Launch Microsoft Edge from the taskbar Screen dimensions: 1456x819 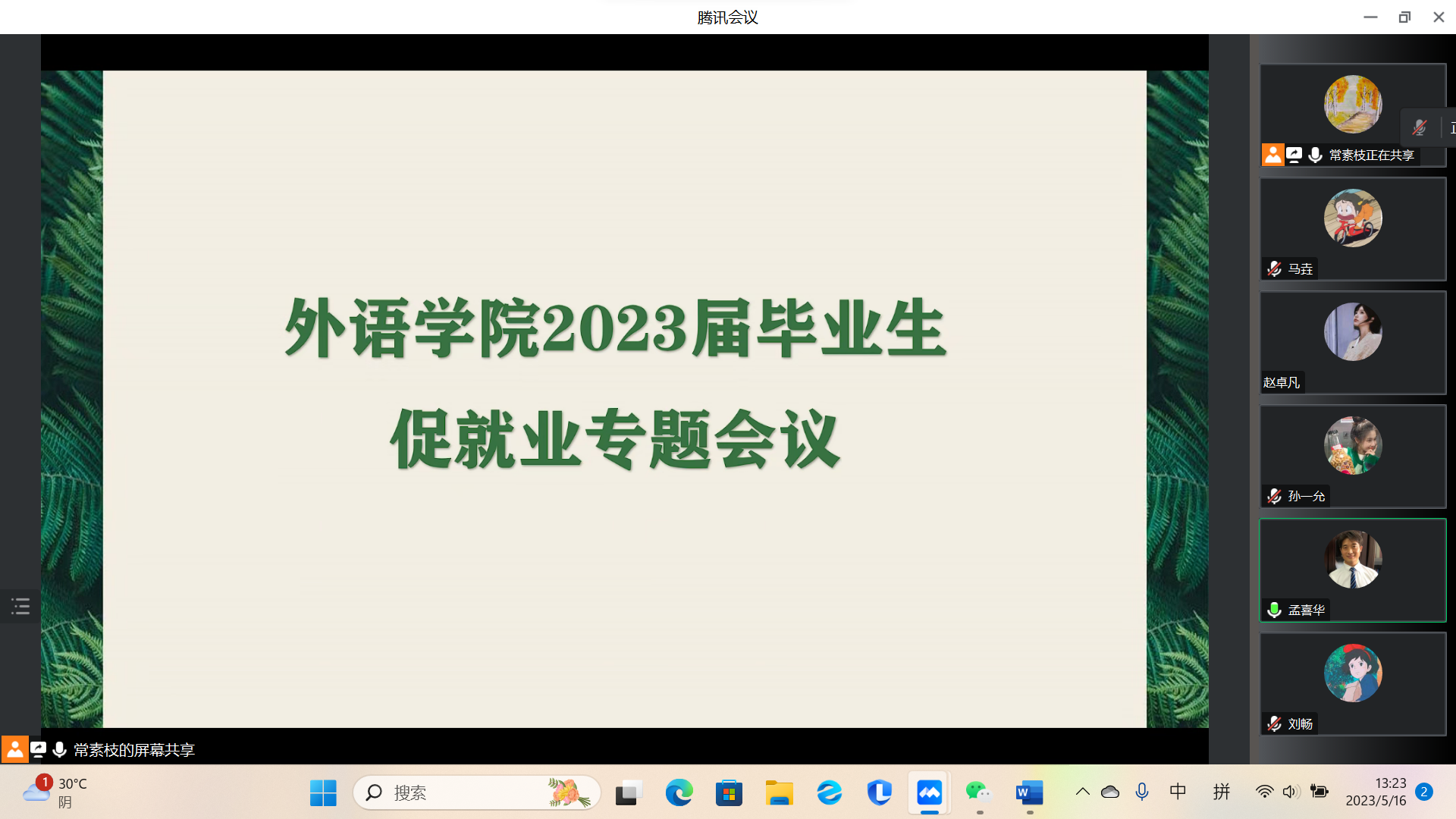[x=679, y=793]
